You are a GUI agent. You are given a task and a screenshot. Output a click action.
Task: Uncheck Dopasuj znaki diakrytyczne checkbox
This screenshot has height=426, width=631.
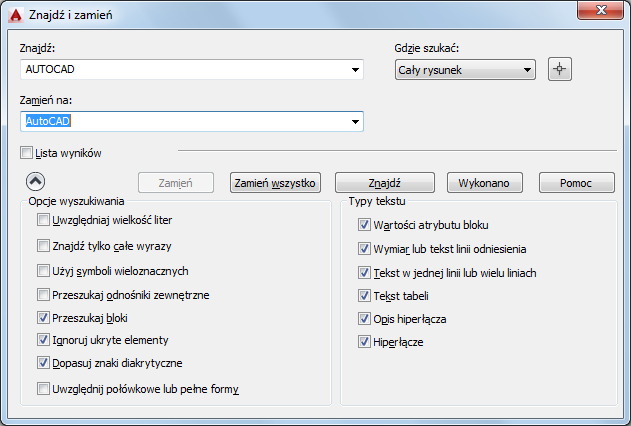[x=43, y=363]
